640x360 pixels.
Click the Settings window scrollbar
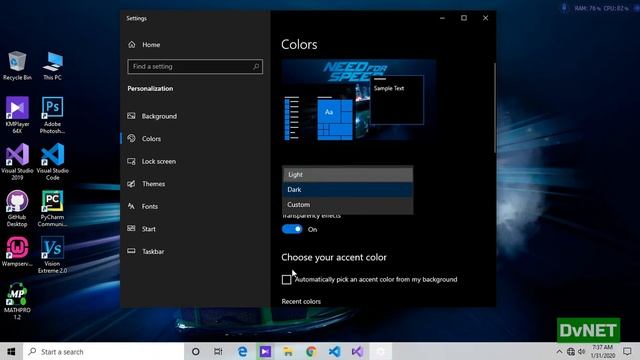pos(494,108)
